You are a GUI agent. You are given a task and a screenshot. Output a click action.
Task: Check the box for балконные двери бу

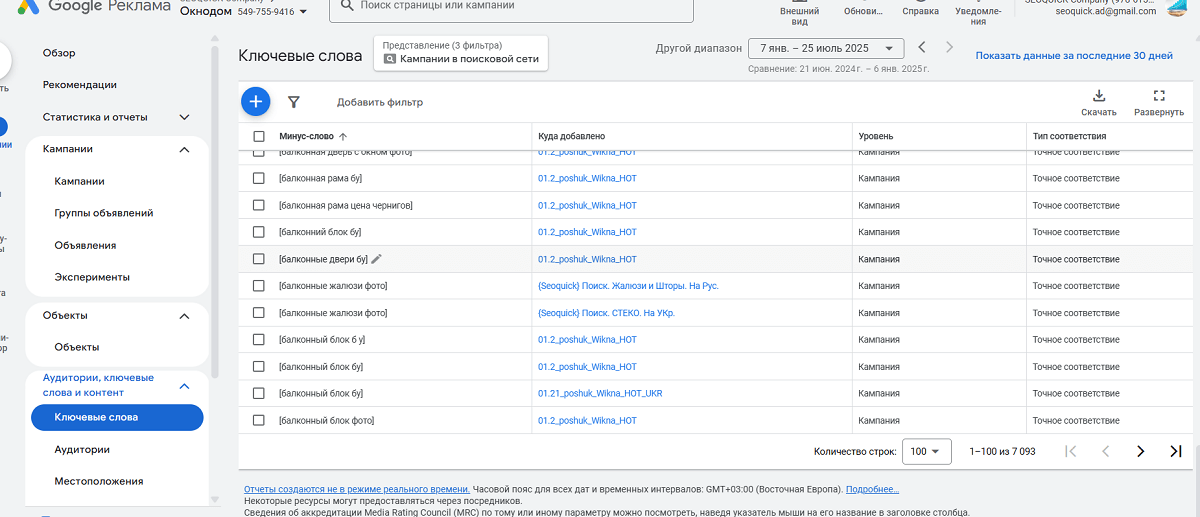tap(259, 259)
